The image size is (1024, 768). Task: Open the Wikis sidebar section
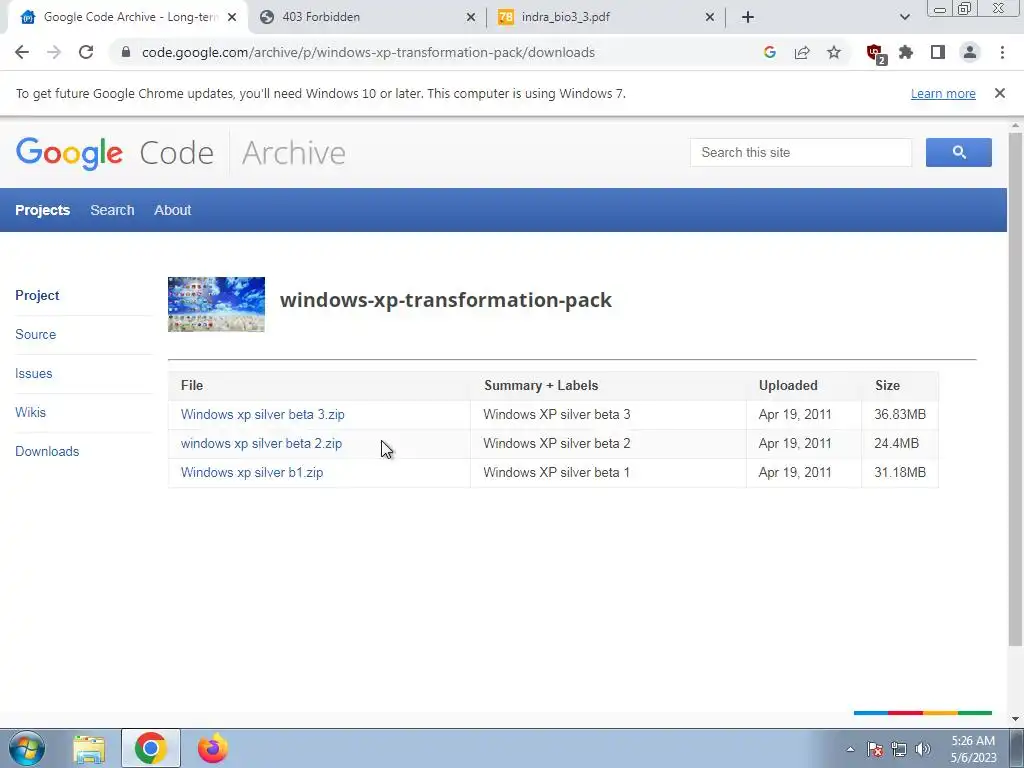pyautogui.click(x=30, y=412)
